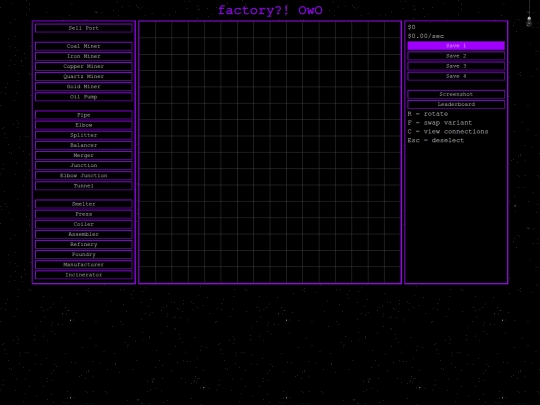Take a Screenshot of the factory
Image resolution: width=540 pixels, height=405 pixels.
(x=456, y=94)
